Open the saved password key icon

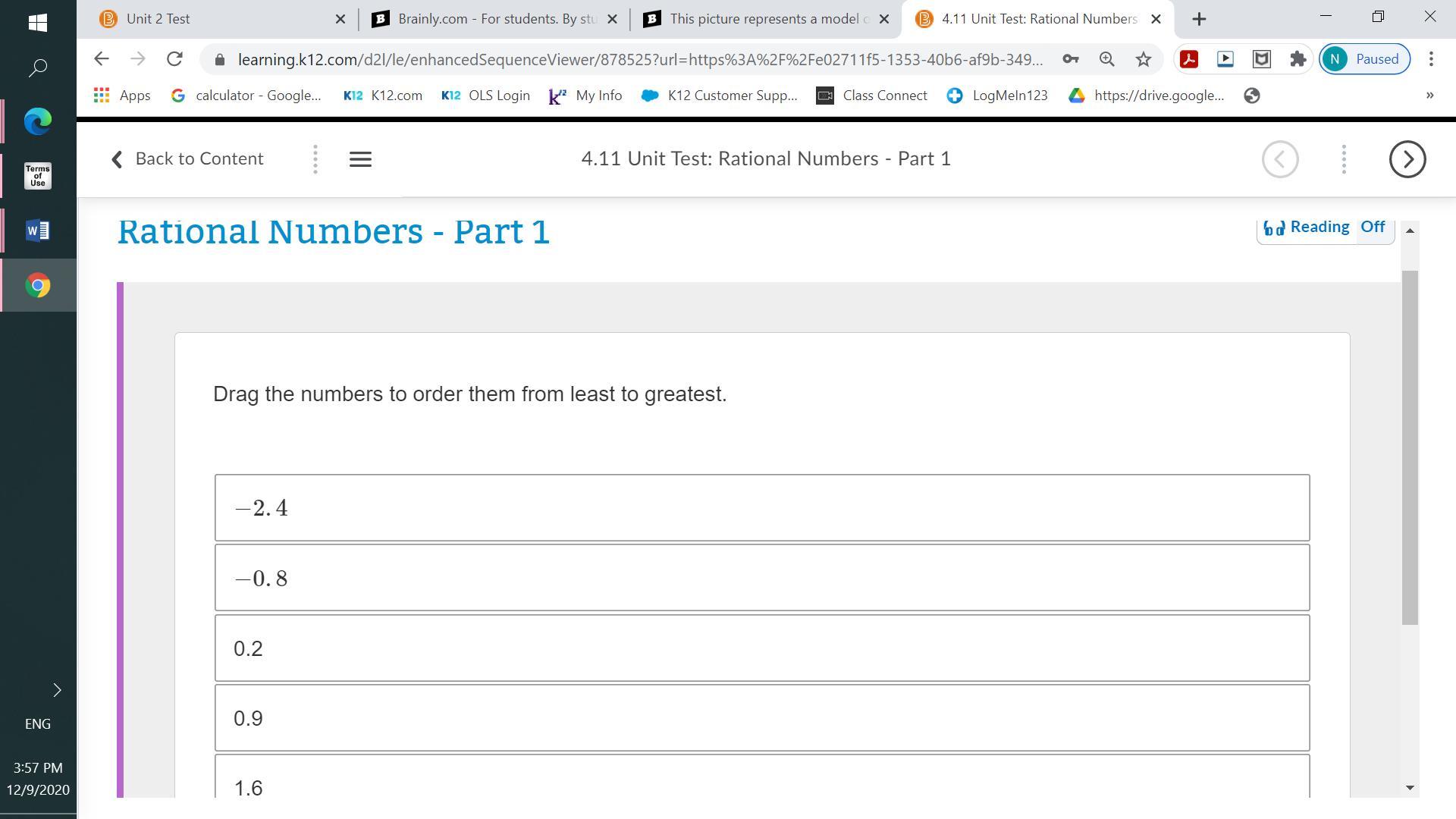pos(1070,59)
